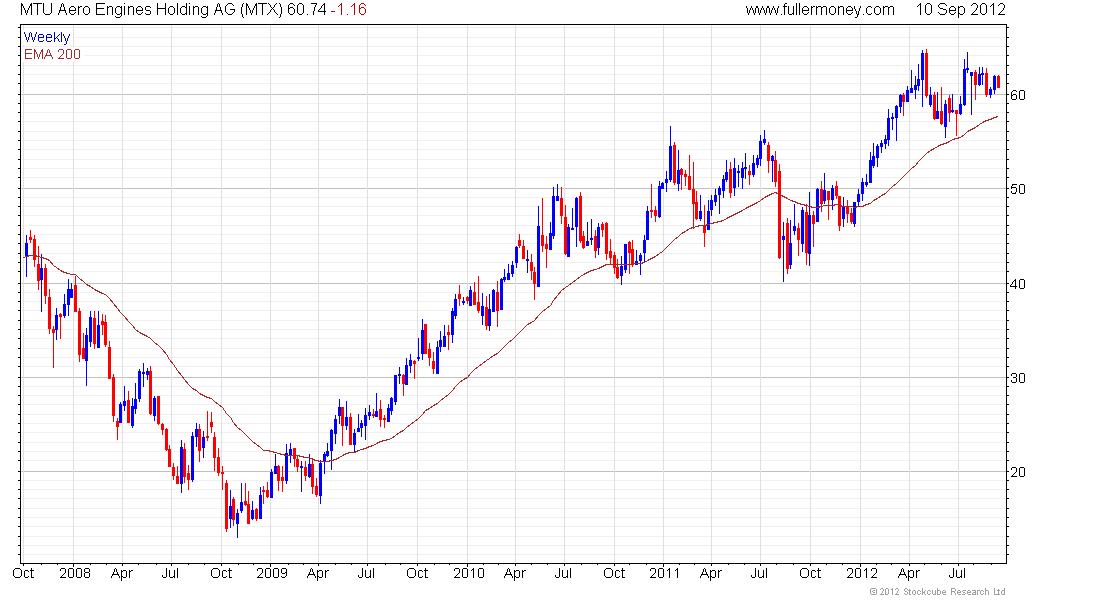
Task: Click the 60.74 last price value
Action: (307, 10)
